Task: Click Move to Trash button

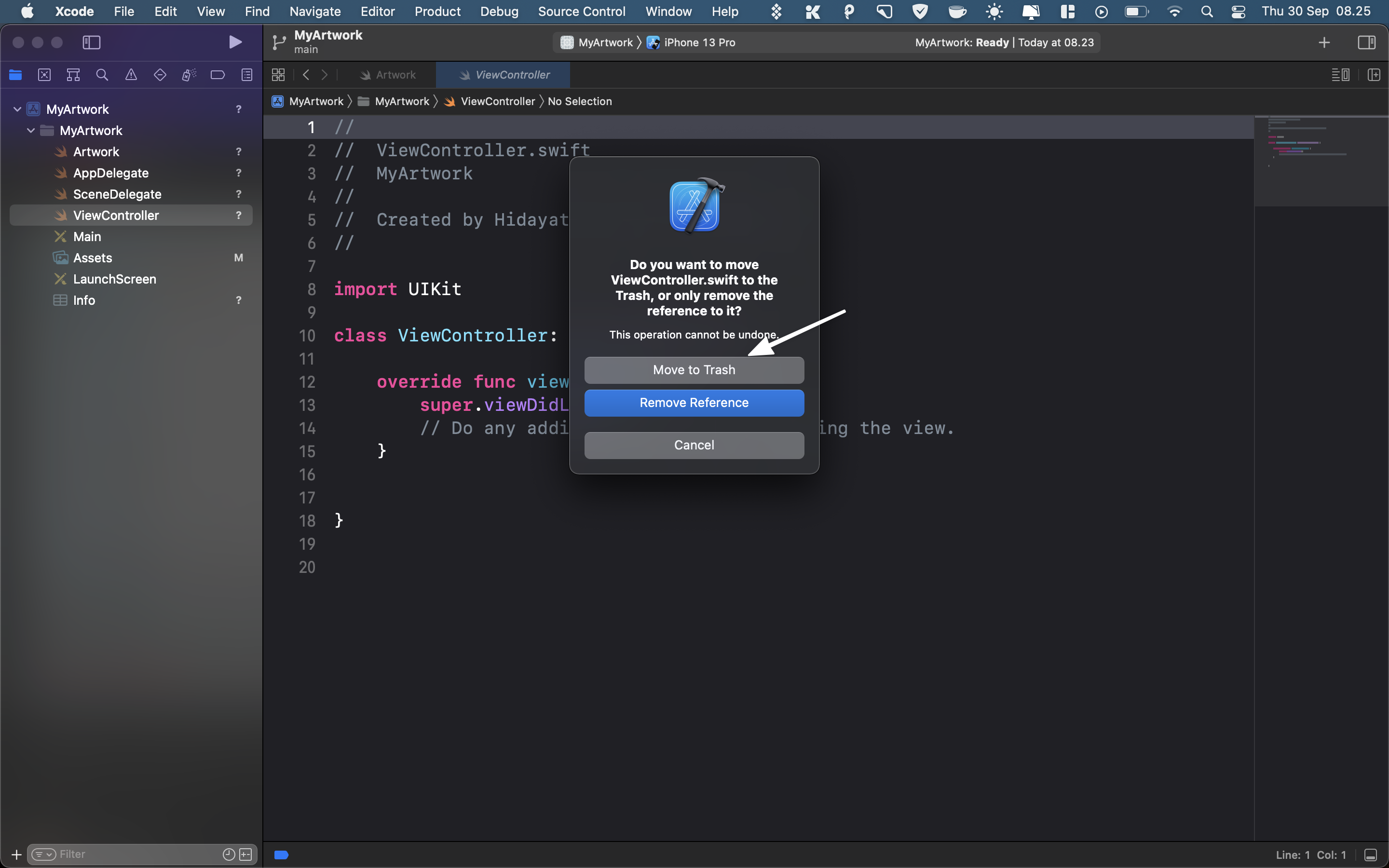Action: point(694,370)
